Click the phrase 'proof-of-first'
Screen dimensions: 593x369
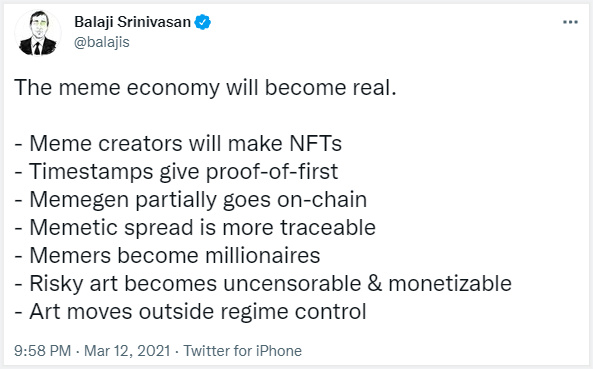(272, 172)
